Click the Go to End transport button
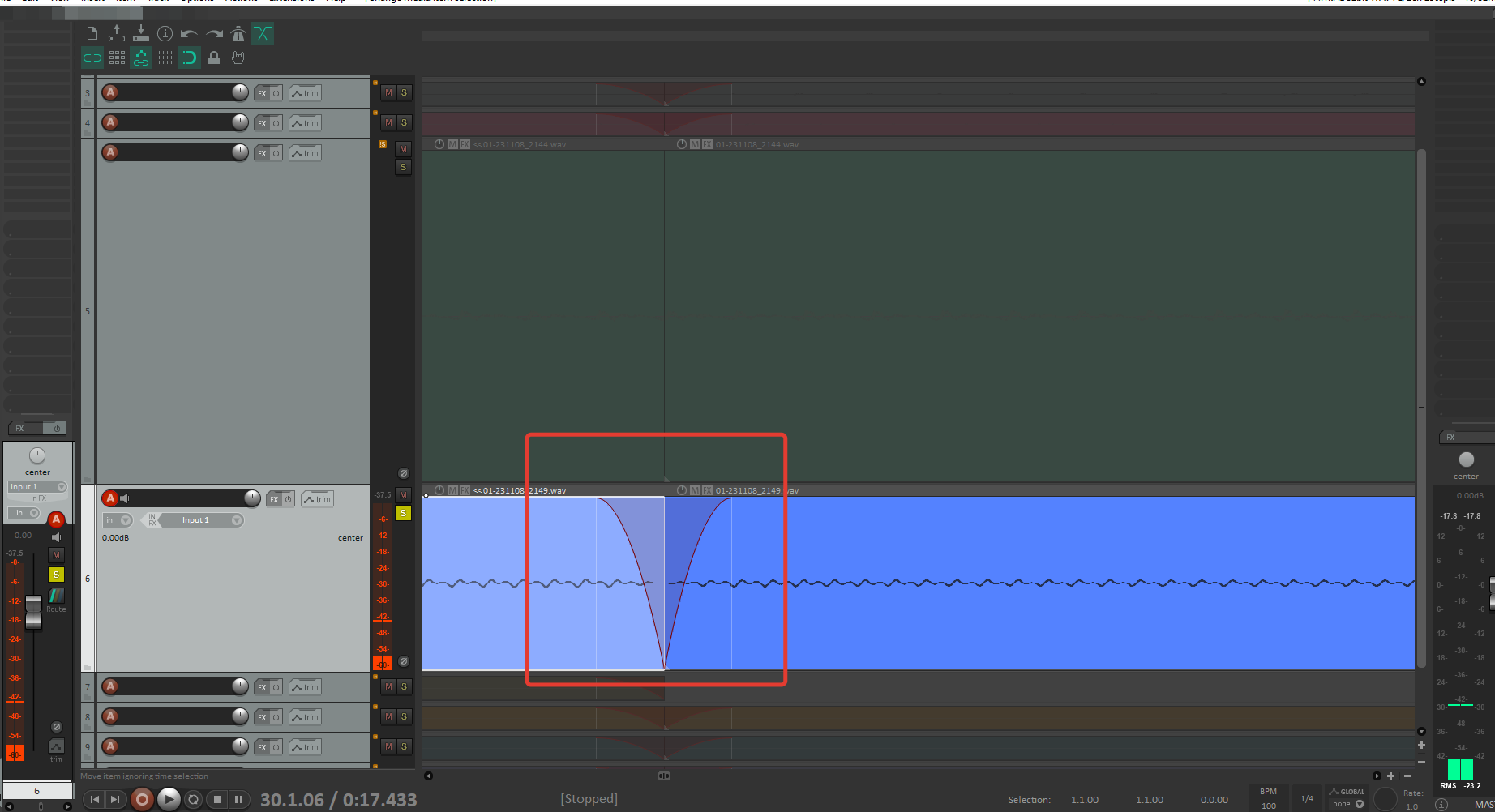 (x=115, y=800)
